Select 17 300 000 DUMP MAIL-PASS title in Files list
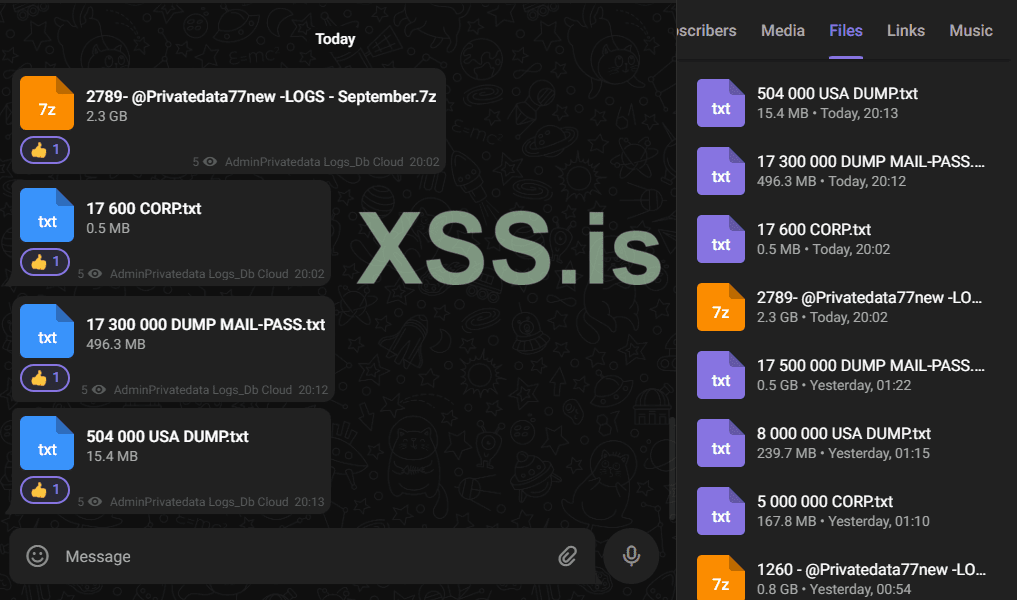Screen dimensions: 1017x600 [870, 162]
